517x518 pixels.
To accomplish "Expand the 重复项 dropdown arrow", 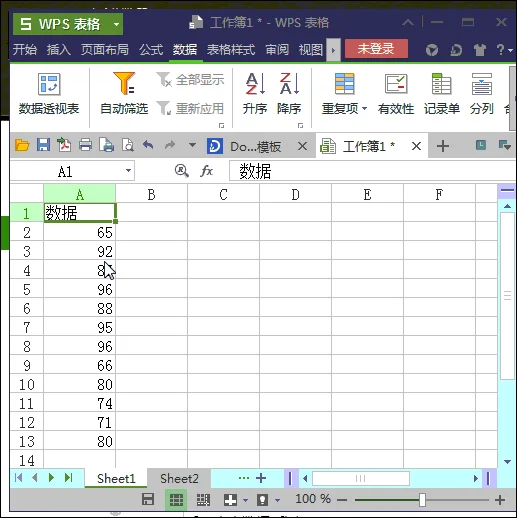I will (364, 108).
